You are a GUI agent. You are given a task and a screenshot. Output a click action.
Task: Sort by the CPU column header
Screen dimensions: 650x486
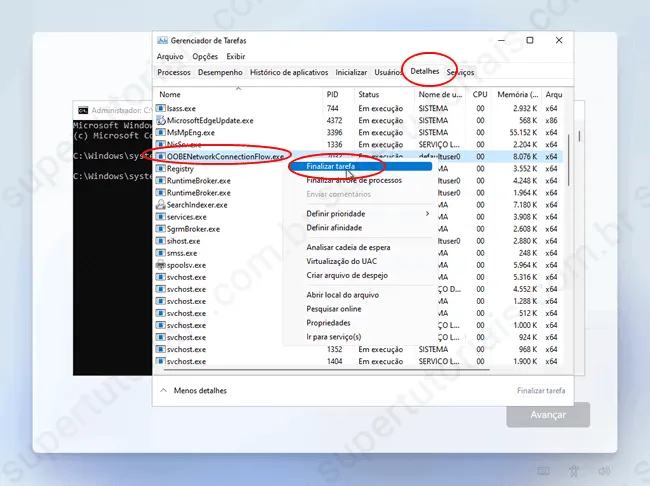pyautogui.click(x=480, y=94)
